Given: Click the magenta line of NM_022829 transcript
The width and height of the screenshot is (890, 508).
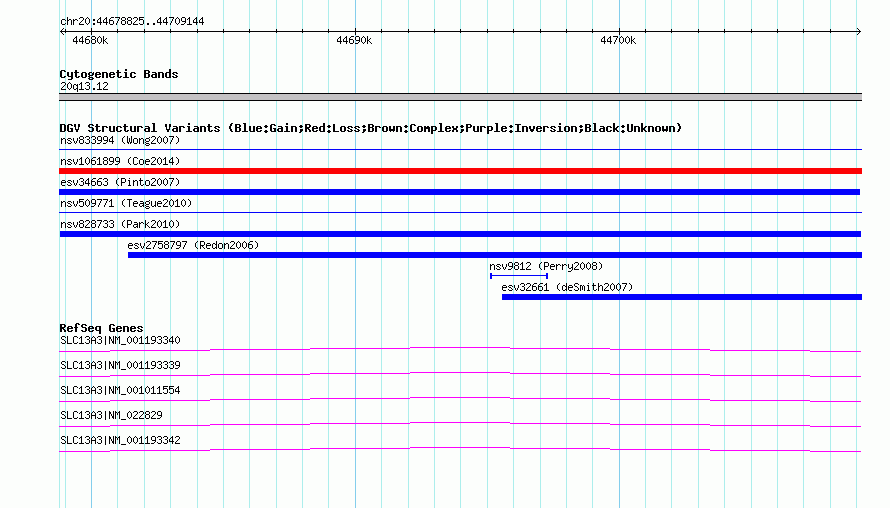Looking at the screenshot, I should 460,425.
